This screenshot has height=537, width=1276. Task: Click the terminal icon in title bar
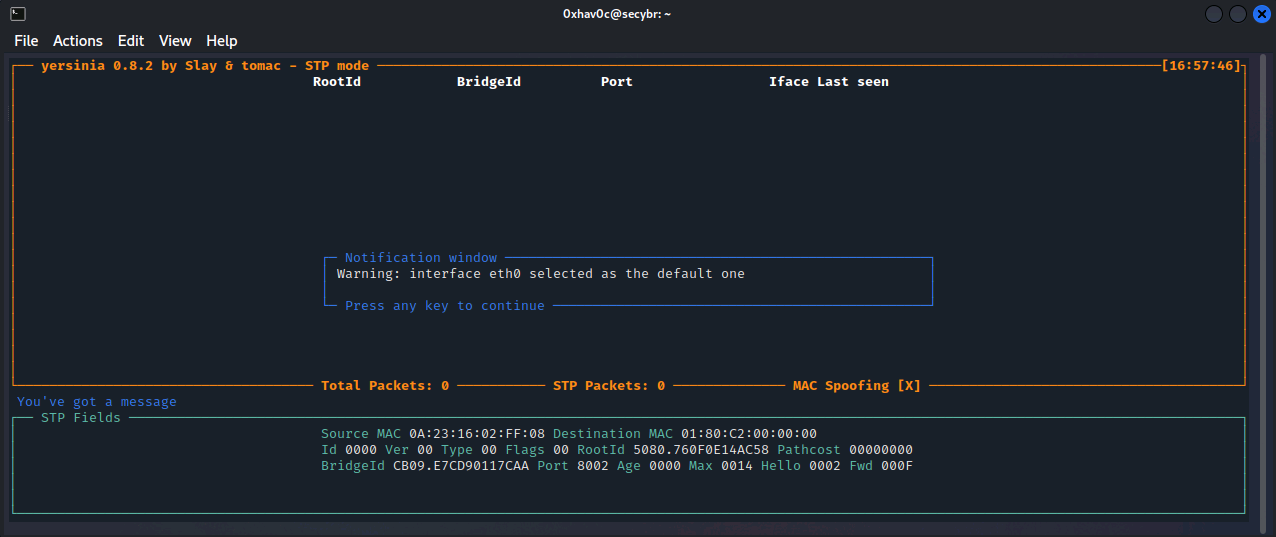17,14
